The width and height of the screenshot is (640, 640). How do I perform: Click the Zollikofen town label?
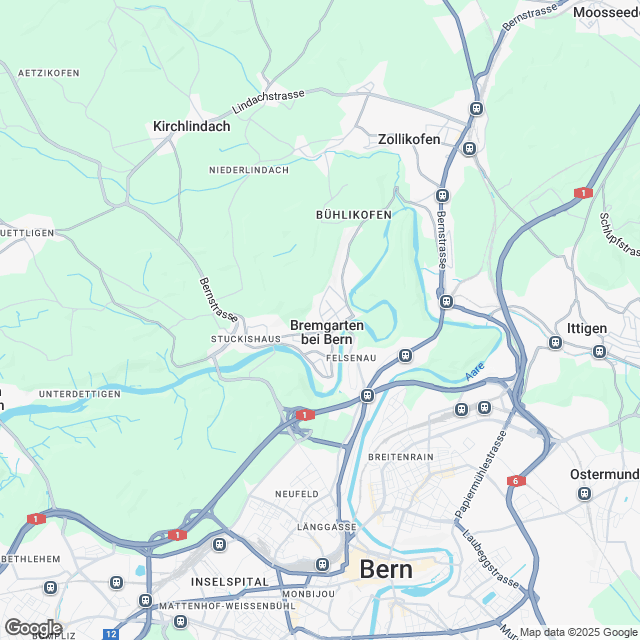click(409, 139)
